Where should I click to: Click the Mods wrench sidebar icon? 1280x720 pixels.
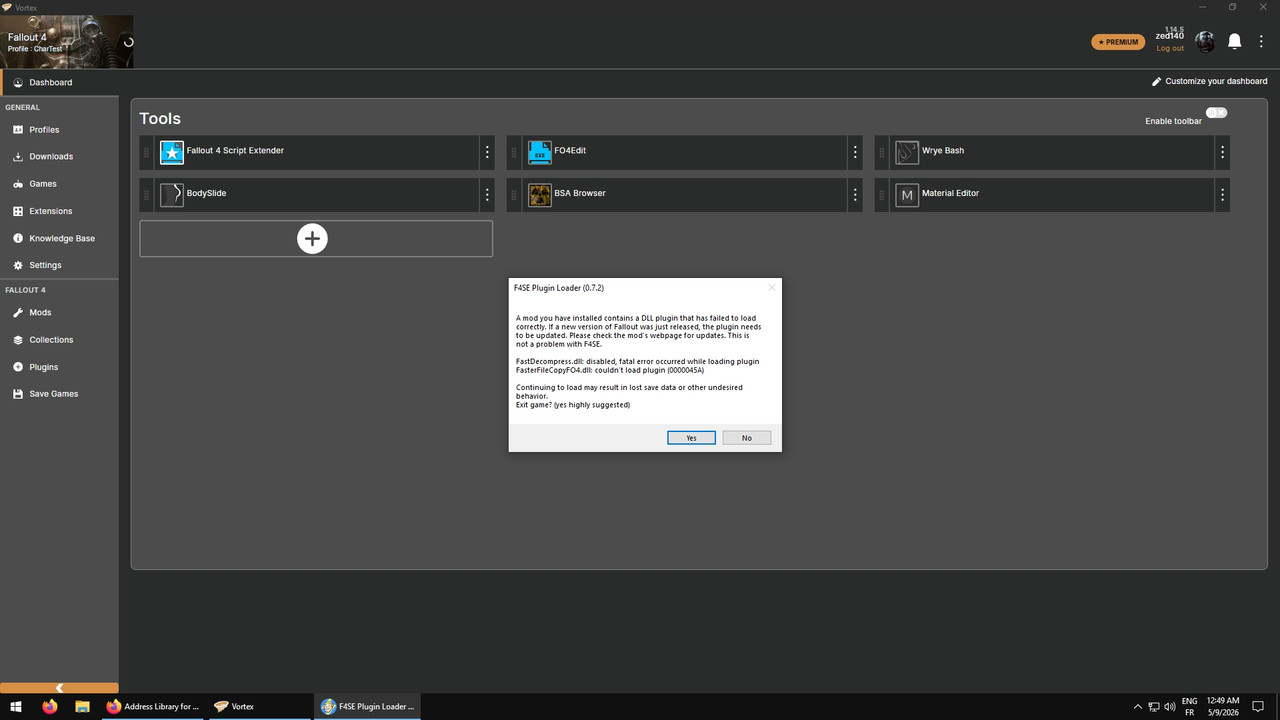(18, 312)
